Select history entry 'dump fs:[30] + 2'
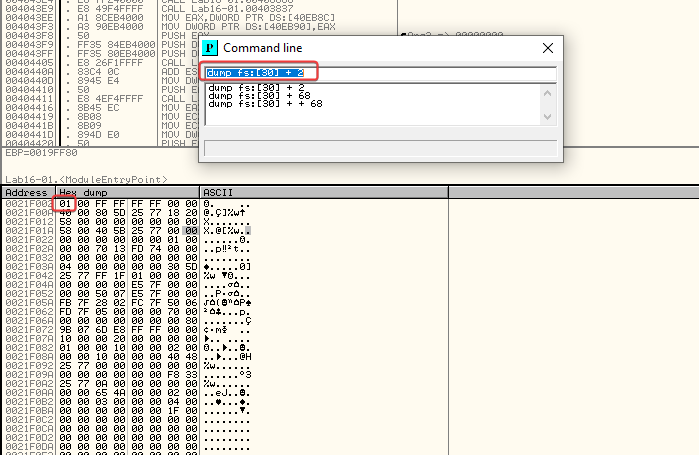The height and width of the screenshot is (455, 699). 256,87
